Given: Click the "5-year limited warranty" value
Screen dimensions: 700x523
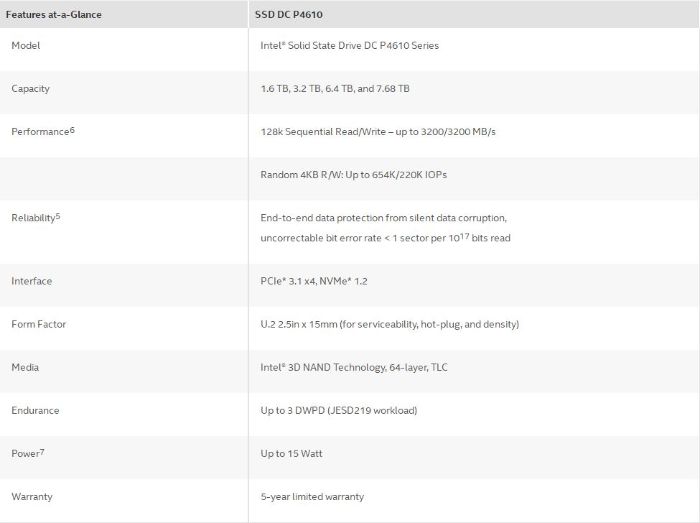Looking at the screenshot, I should click(x=312, y=496).
